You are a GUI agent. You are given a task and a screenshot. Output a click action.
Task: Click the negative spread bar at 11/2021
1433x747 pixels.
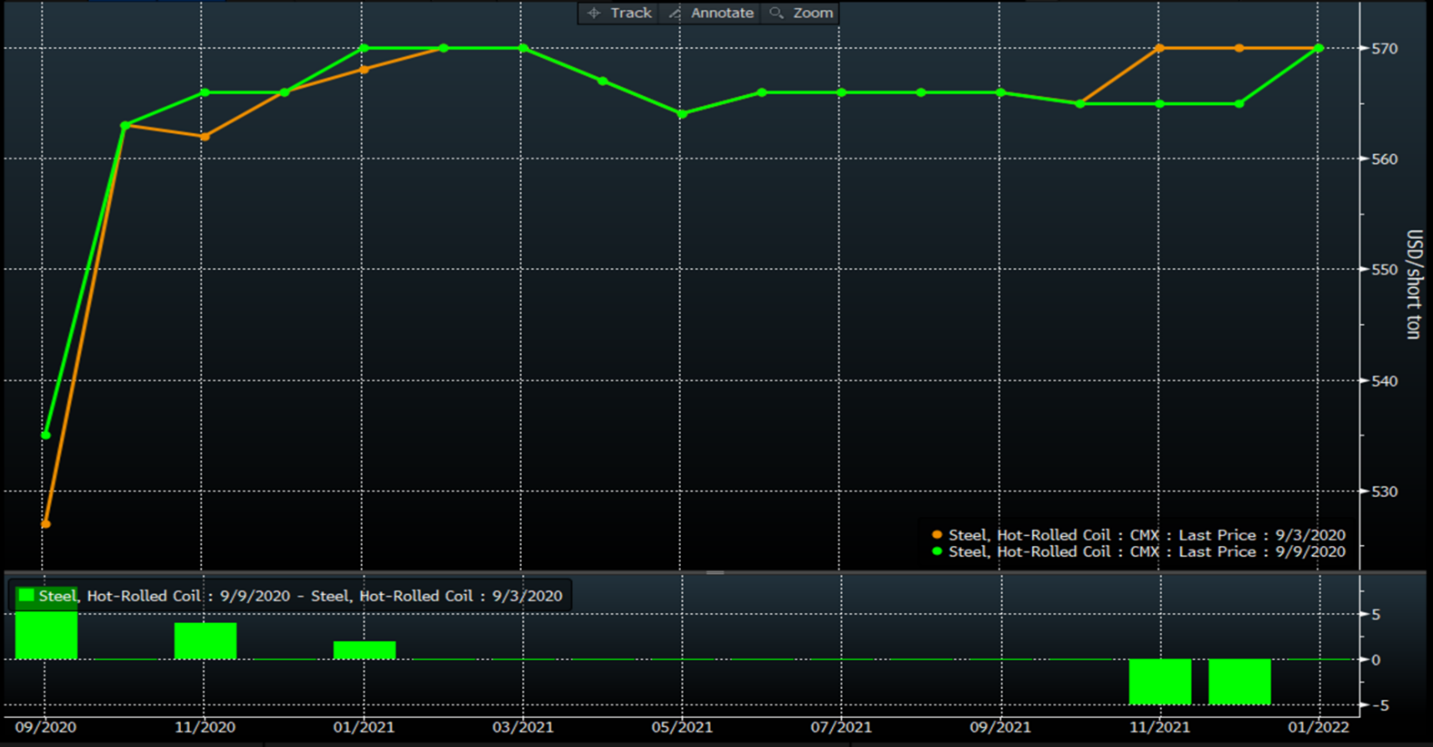pyautogui.click(x=1160, y=681)
